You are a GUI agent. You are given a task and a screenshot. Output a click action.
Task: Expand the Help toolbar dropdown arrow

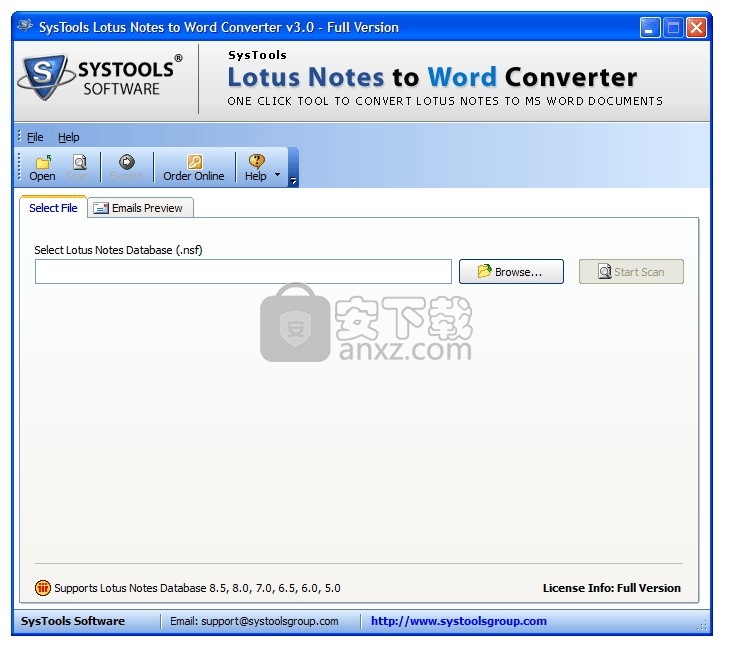tap(277, 174)
